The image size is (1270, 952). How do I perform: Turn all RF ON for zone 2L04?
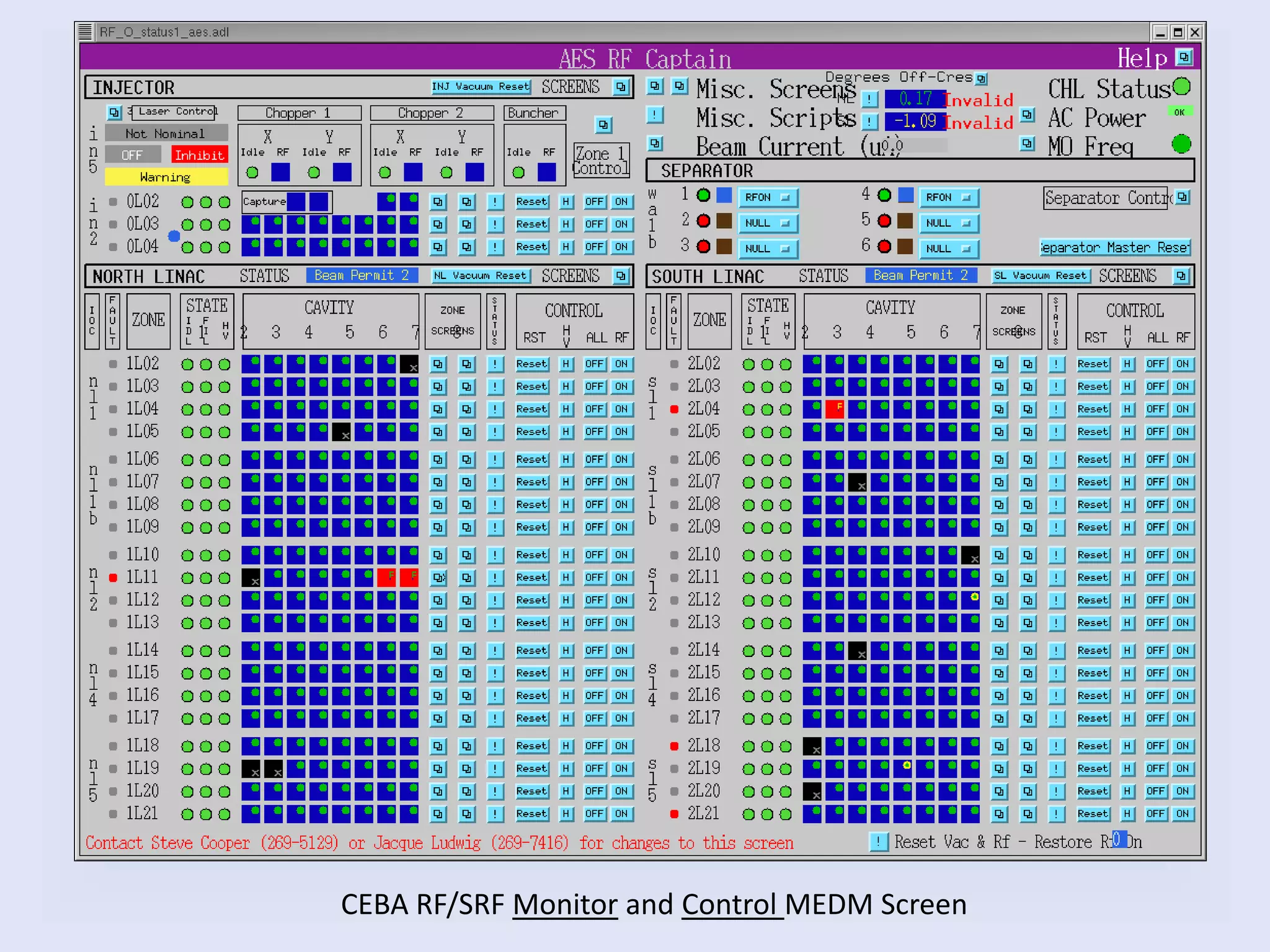click(1182, 409)
